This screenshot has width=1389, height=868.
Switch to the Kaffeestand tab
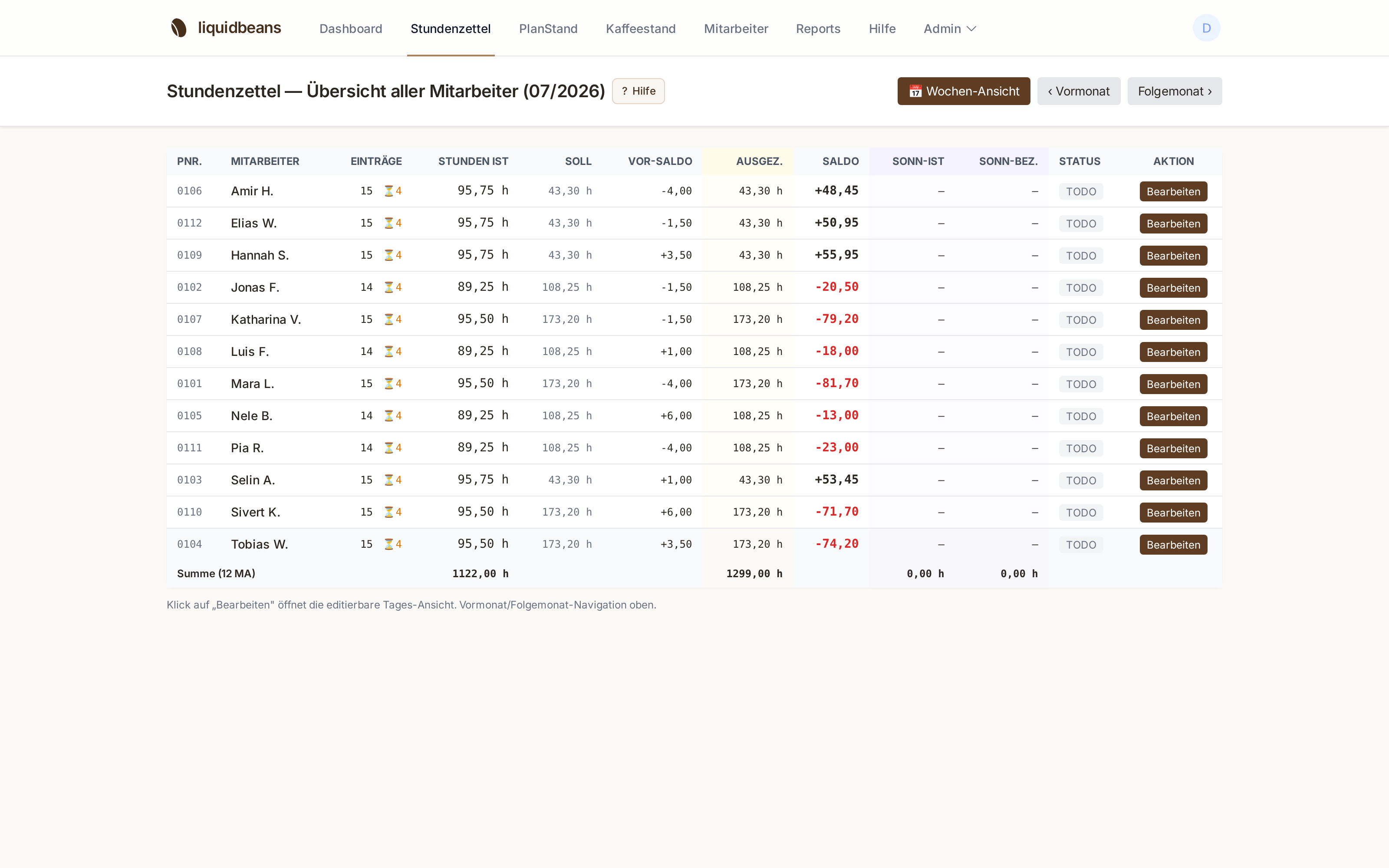pyautogui.click(x=641, y=29)
